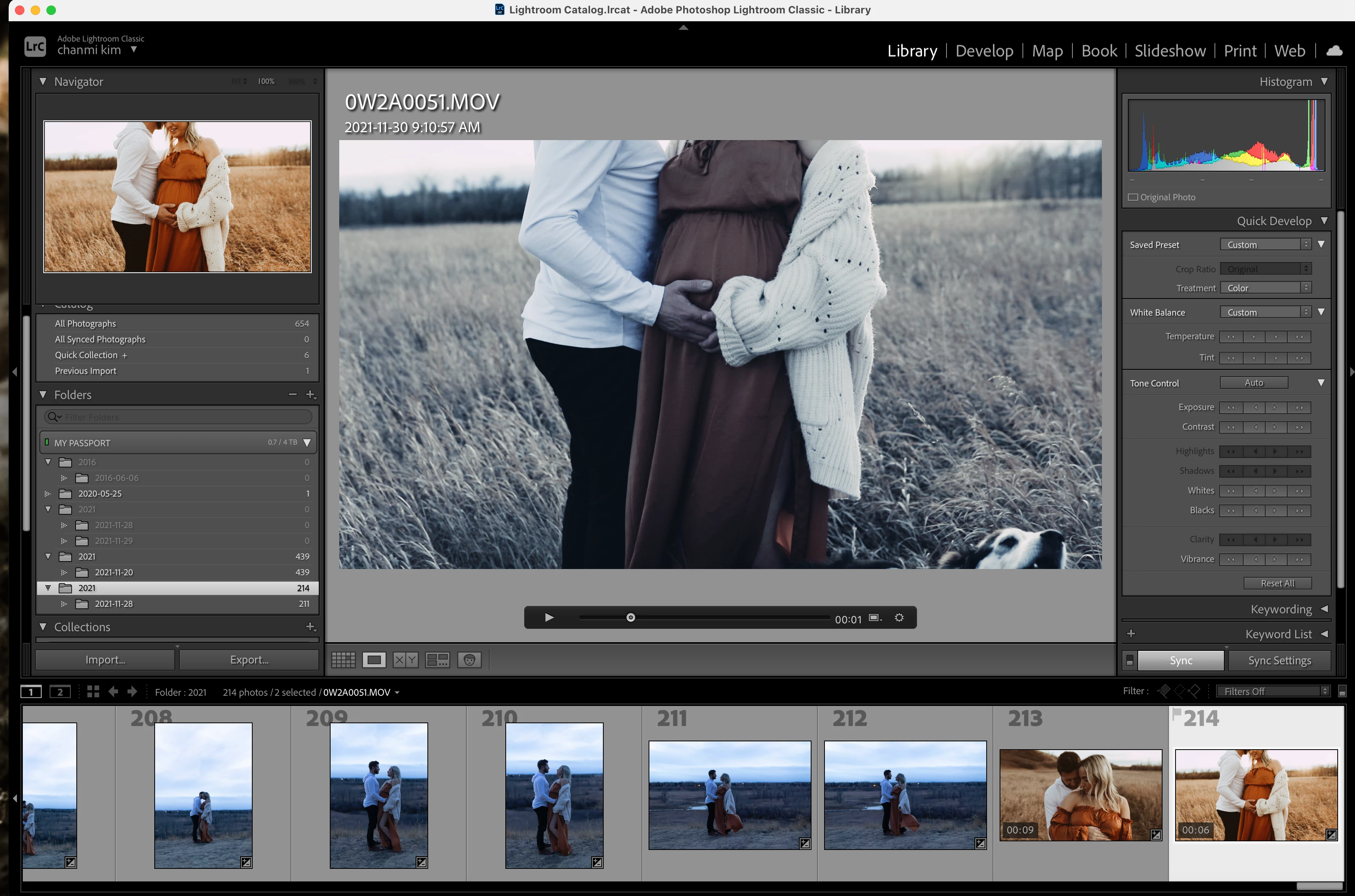Open the Slideshow module
The height and width of the screenshot is (896, 1355).
(x=1170, y=51)
